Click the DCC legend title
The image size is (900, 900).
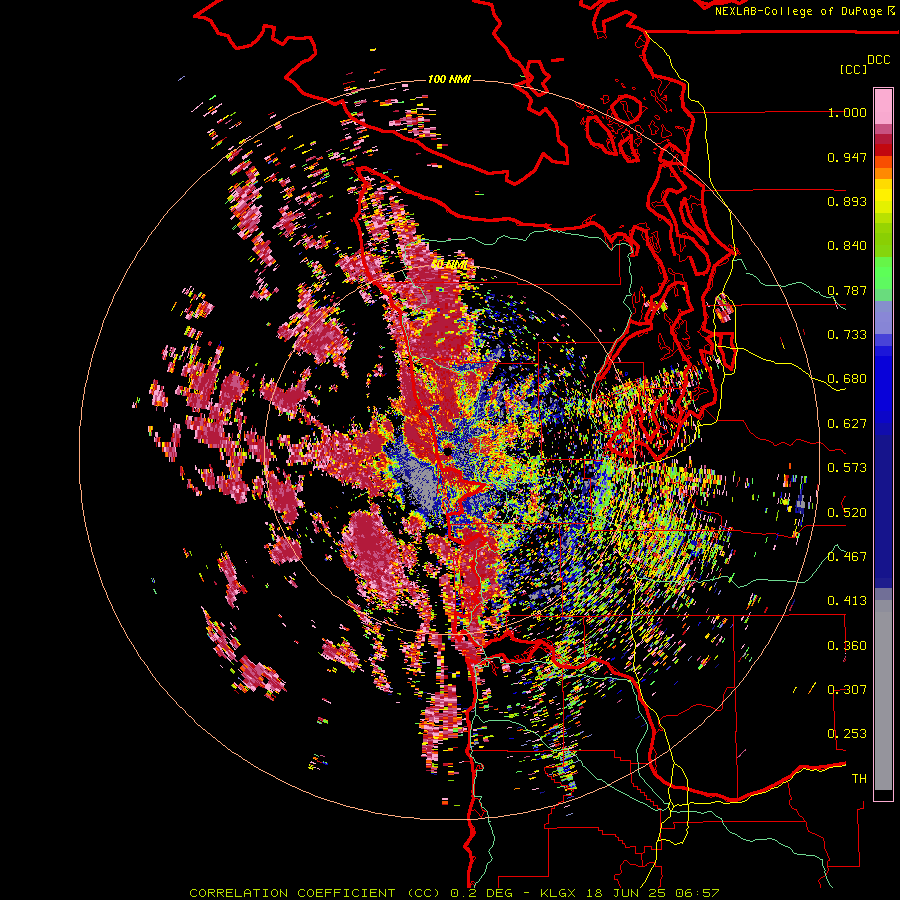(878, 60)
